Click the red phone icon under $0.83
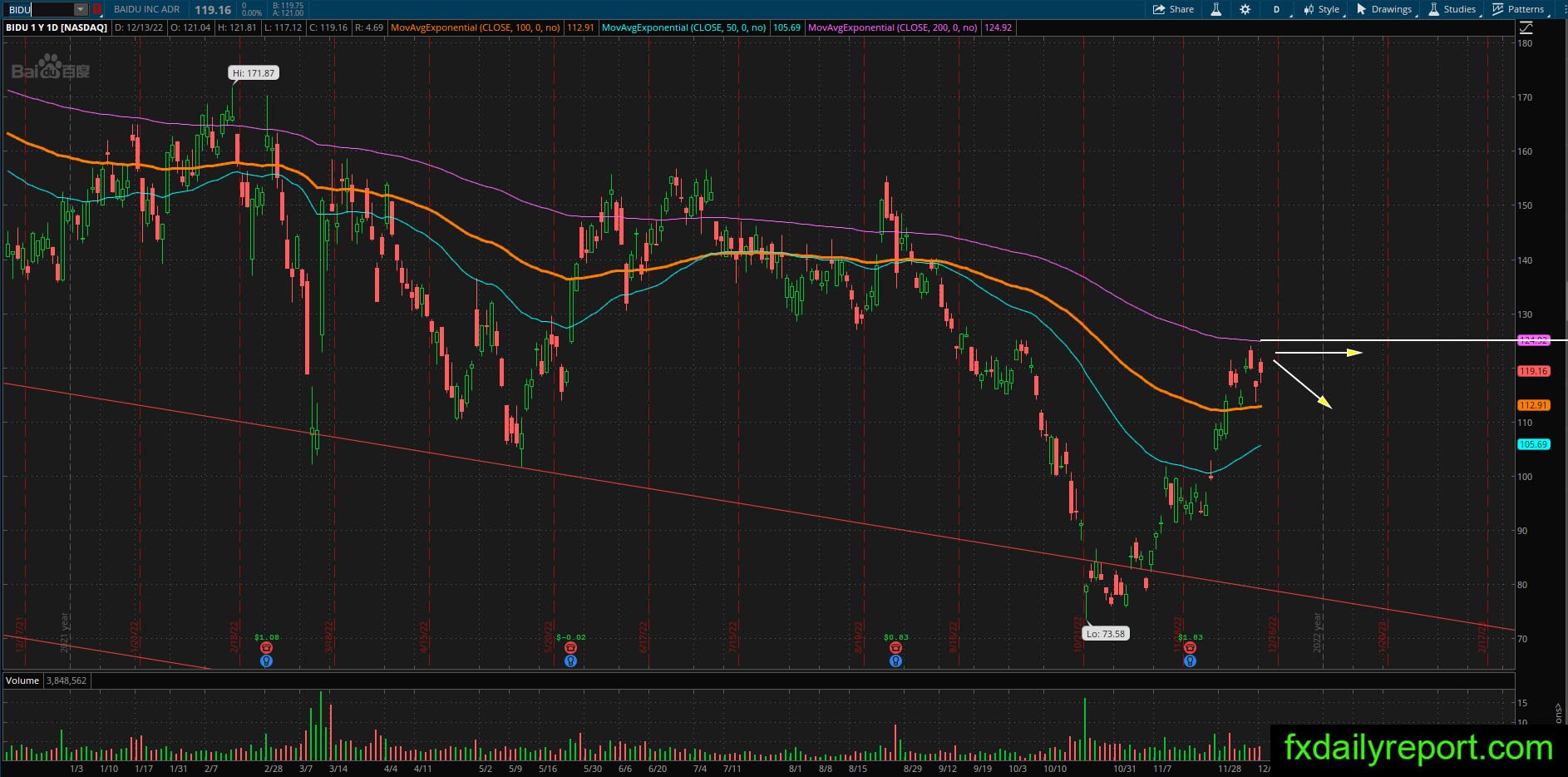1568x777 pixels. click(895, 648)
